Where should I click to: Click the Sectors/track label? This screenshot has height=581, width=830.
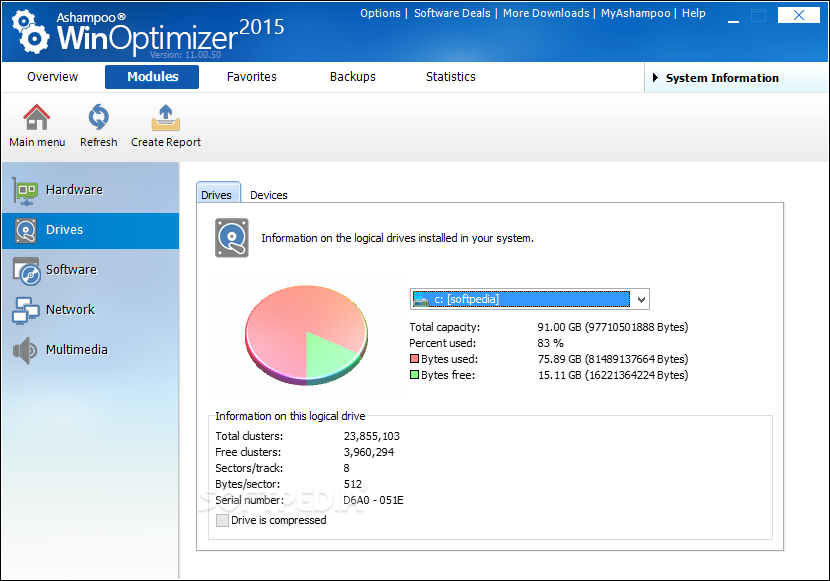(249, 468)
